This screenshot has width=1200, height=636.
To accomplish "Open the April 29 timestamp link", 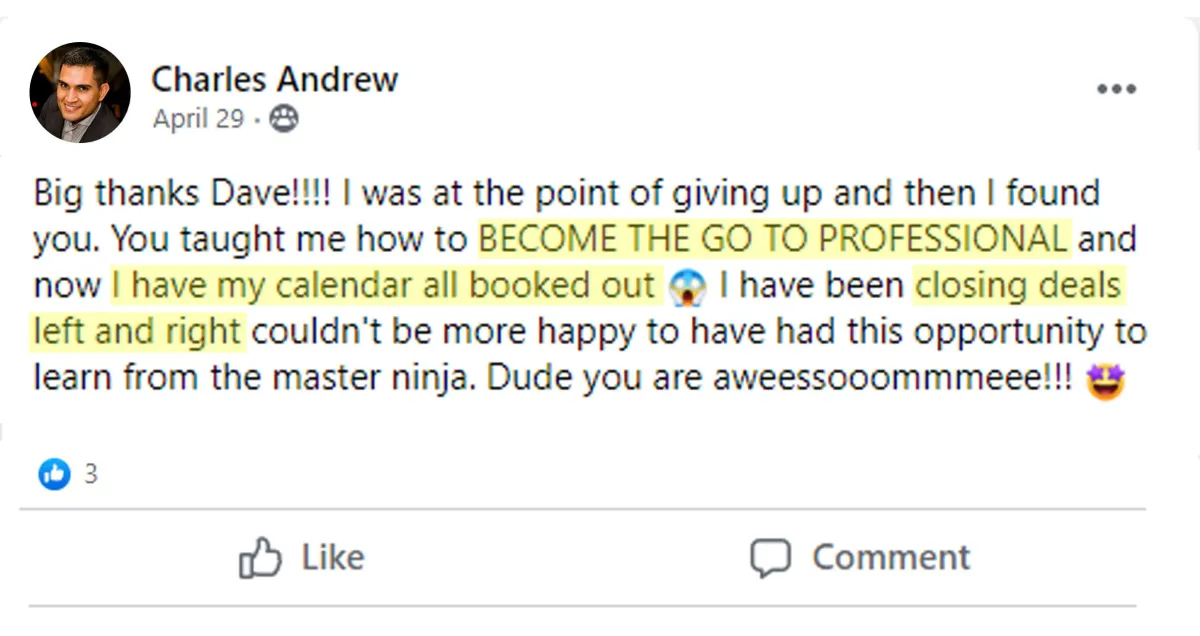I will pos(198,120).
